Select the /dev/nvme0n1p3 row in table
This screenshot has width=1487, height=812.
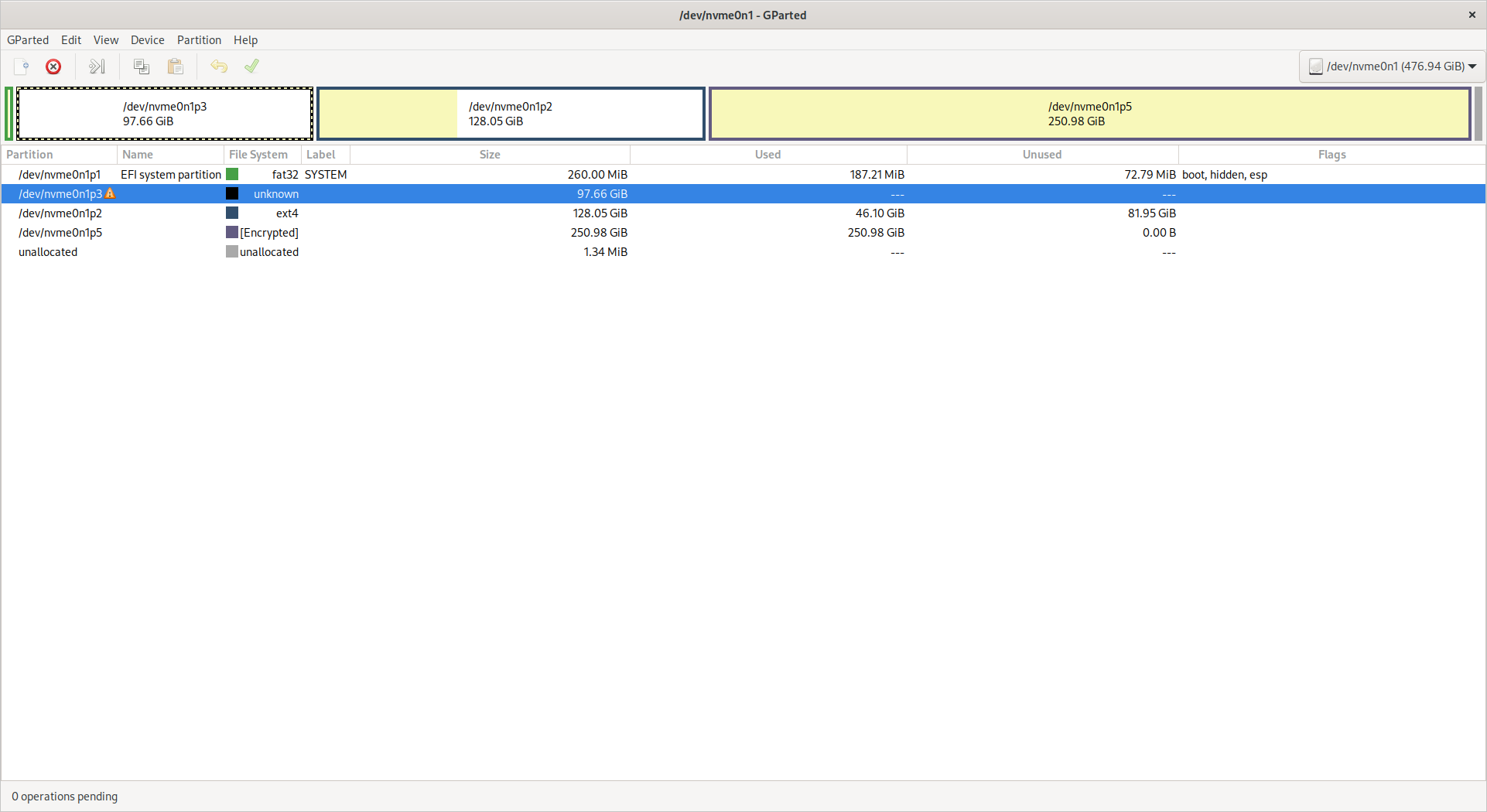tap(743, 193)
